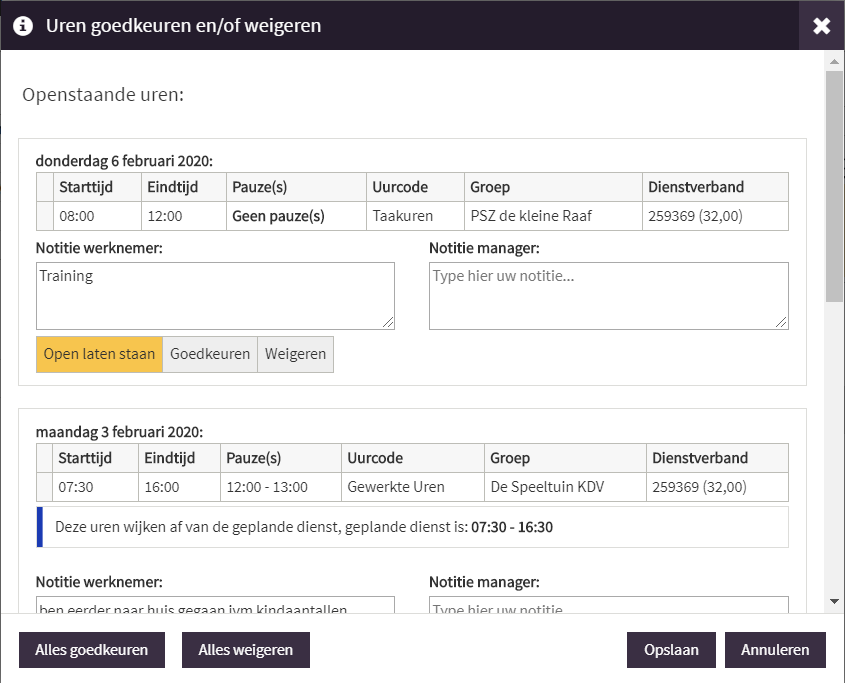
Task: Click the info icon in the dialog header
Action: point(22,25)
